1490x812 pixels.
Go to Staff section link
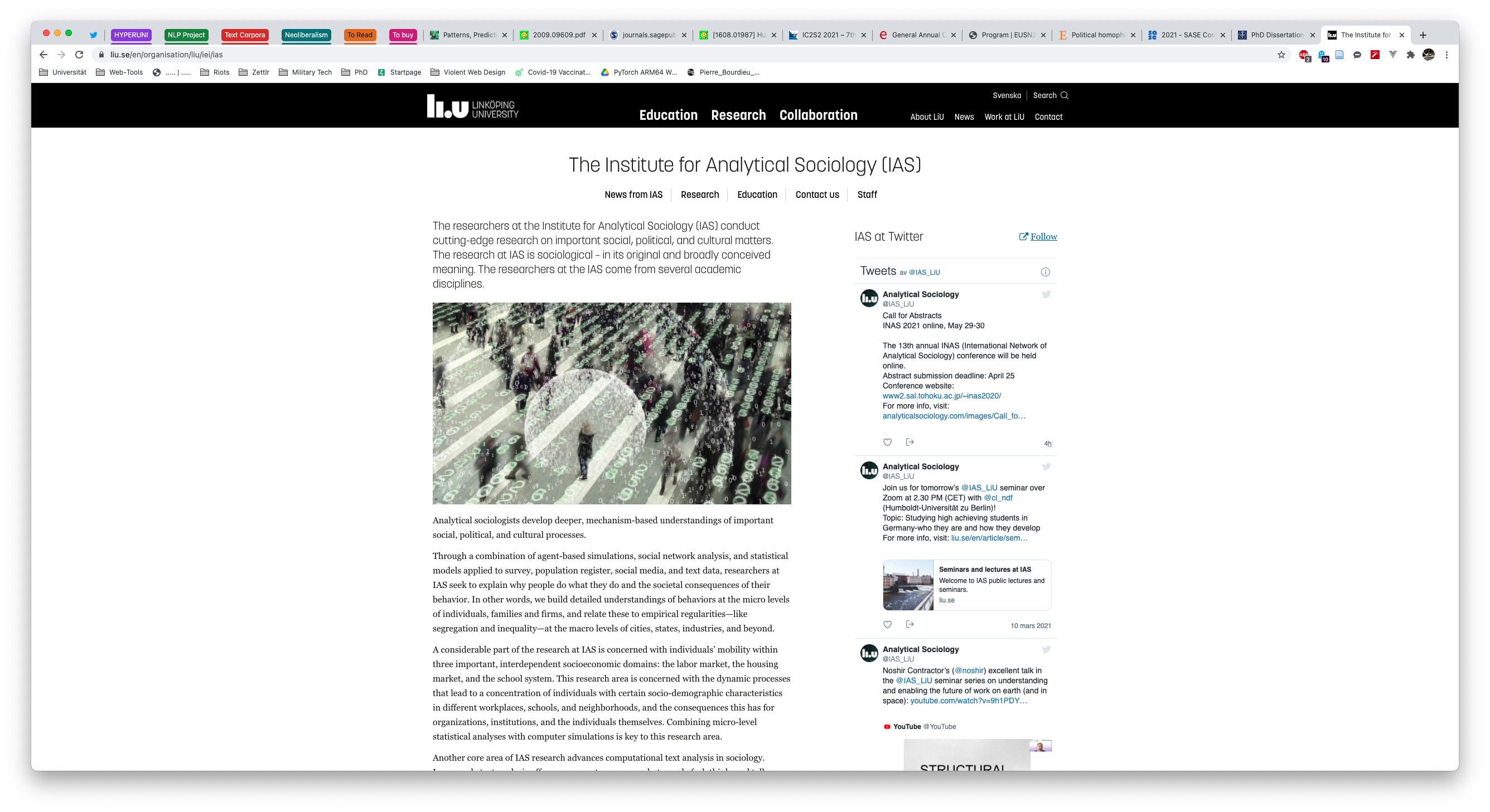(867, 195)
